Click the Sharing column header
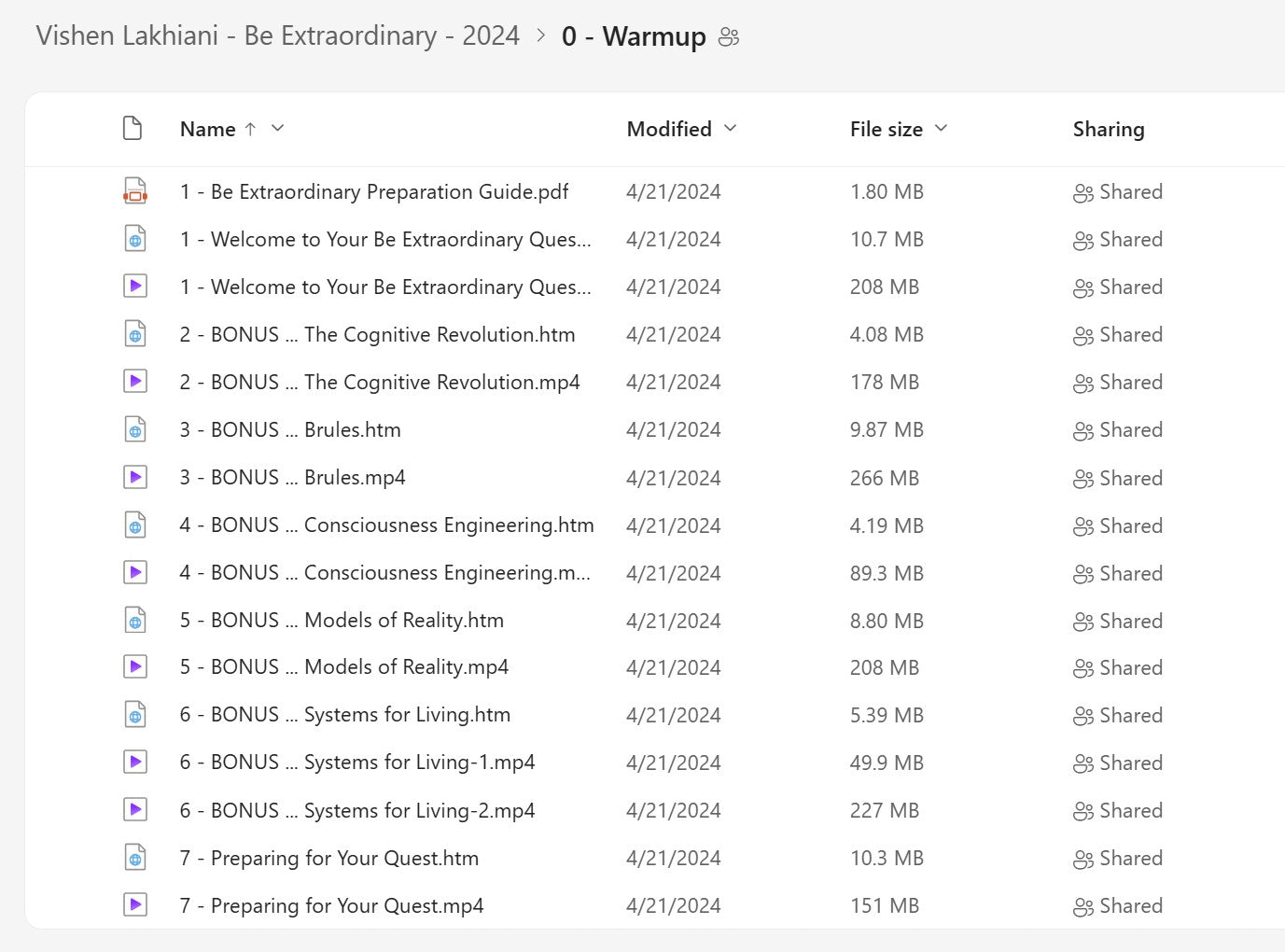 pos(1108,129)
